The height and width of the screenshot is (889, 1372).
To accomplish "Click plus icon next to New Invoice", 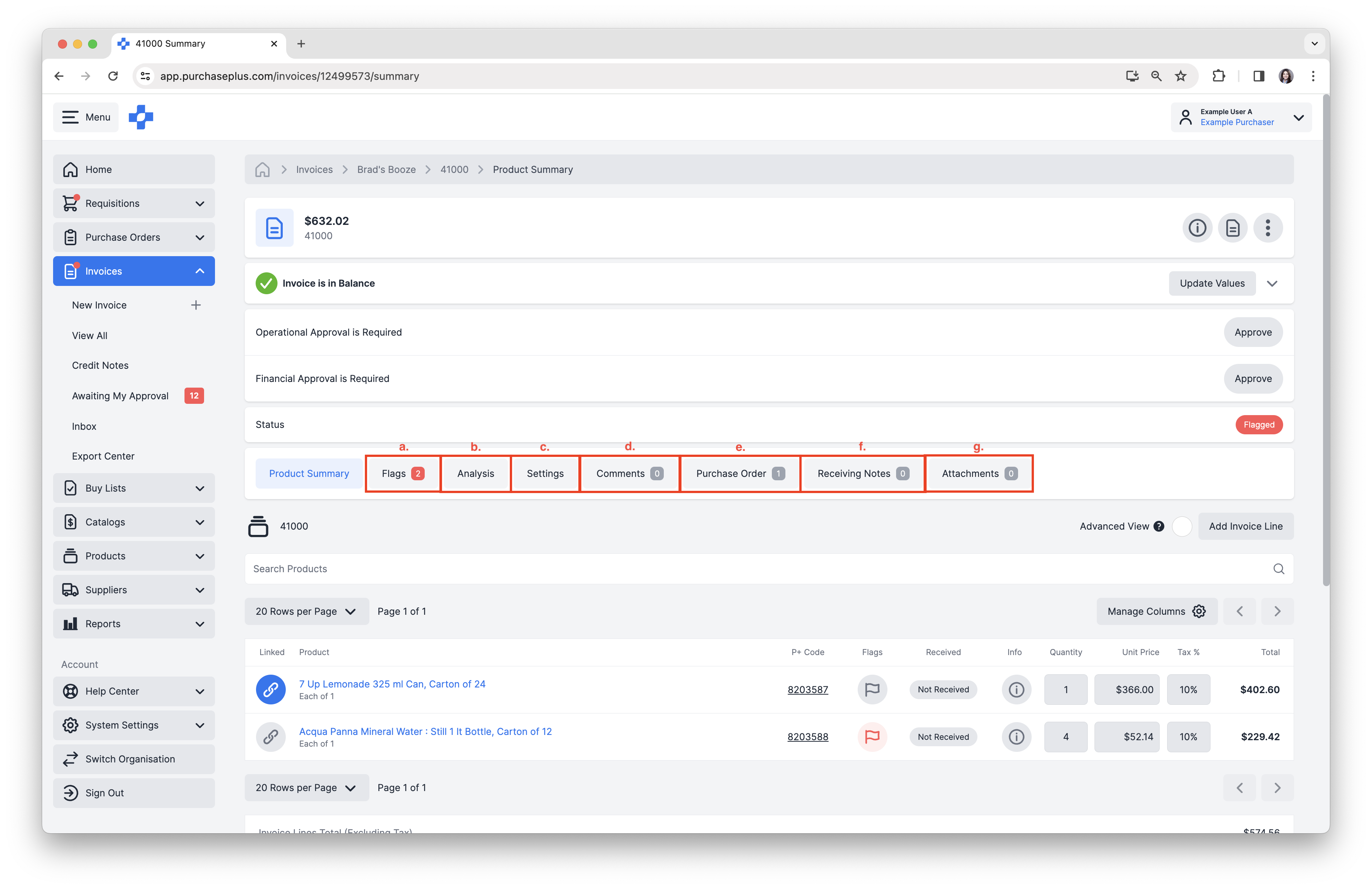I will [x=196, y=305].
